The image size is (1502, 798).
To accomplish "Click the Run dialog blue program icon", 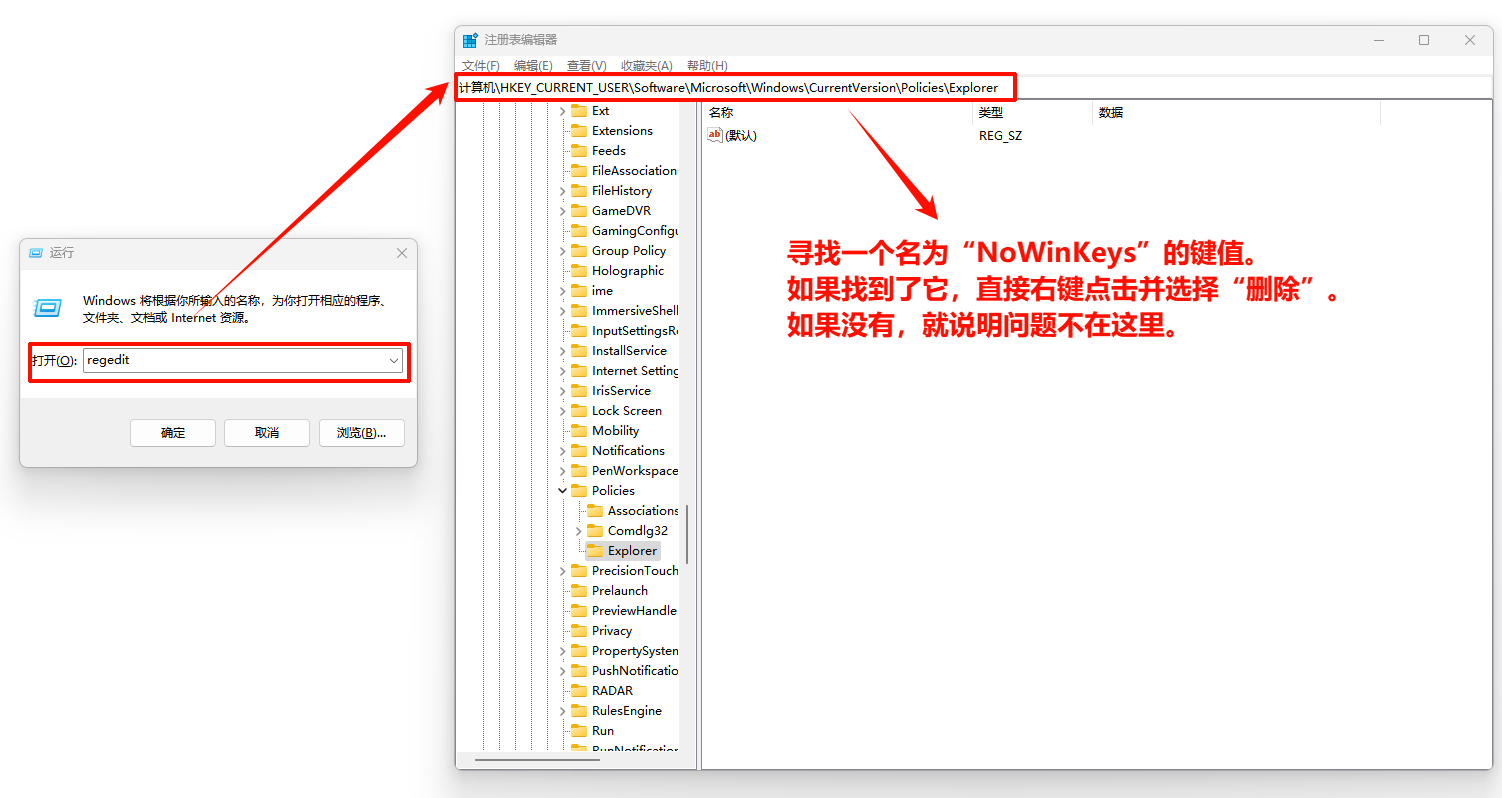I will pyautogui.click(x=47, y=308).
